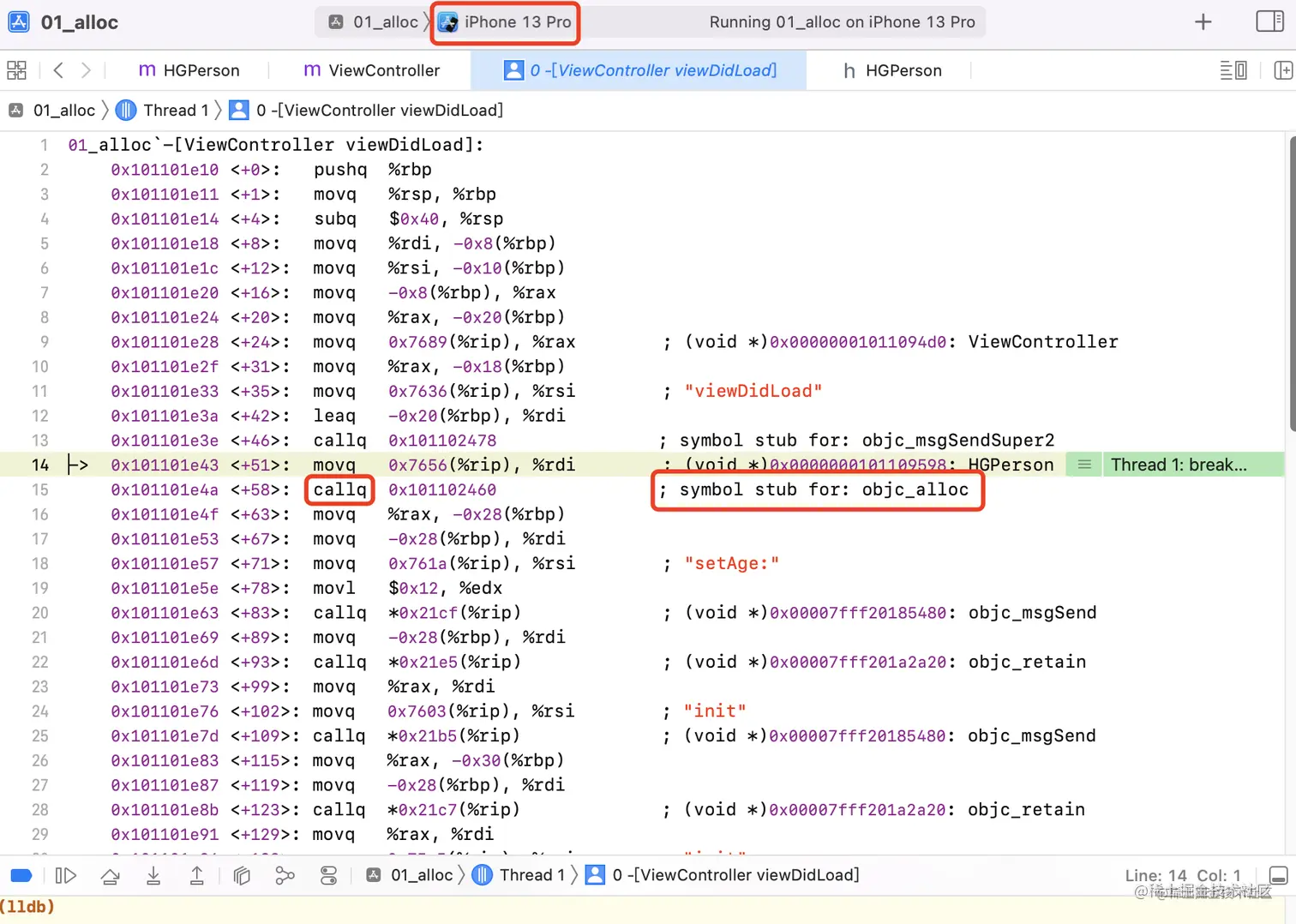
Task: Click objc_alloc symbol stub comment
Action: tap(814, 489)
